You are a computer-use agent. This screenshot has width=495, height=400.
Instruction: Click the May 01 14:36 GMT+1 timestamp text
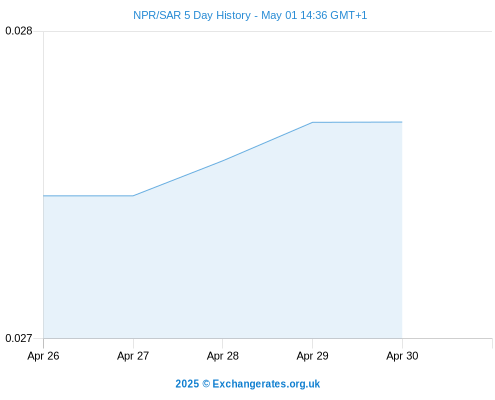pyautogui.click(x=314, y=15)
